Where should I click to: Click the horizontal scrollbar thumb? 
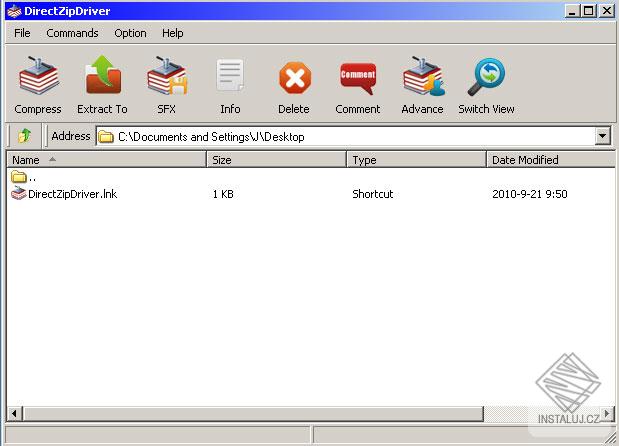[253, 414]
